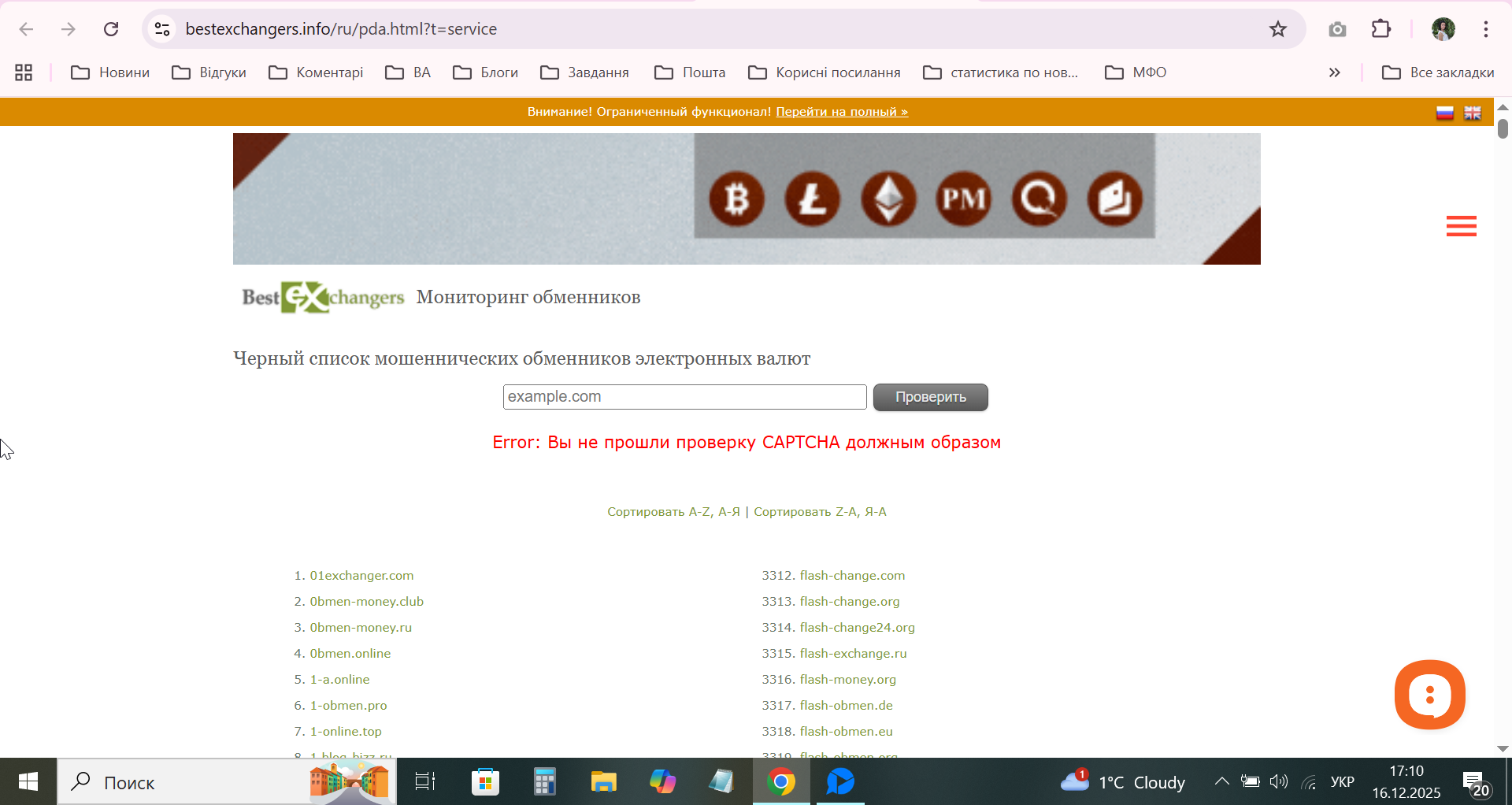Open the Відгуки bookmark folder
The height and width of the screenshot is (805, 1512).
coord(209,72)
